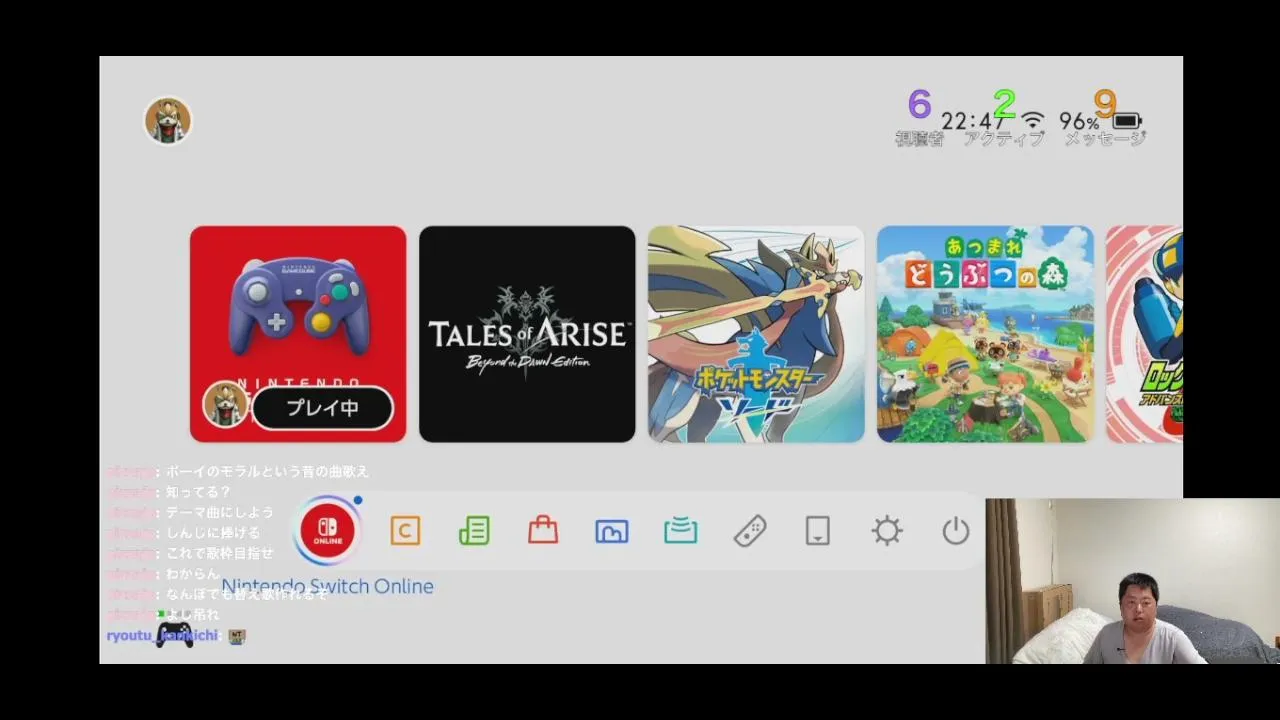Select the partially visible Rockman game tile
The height and width of the screenshot is (720, 1280).
click(1144, 334)
